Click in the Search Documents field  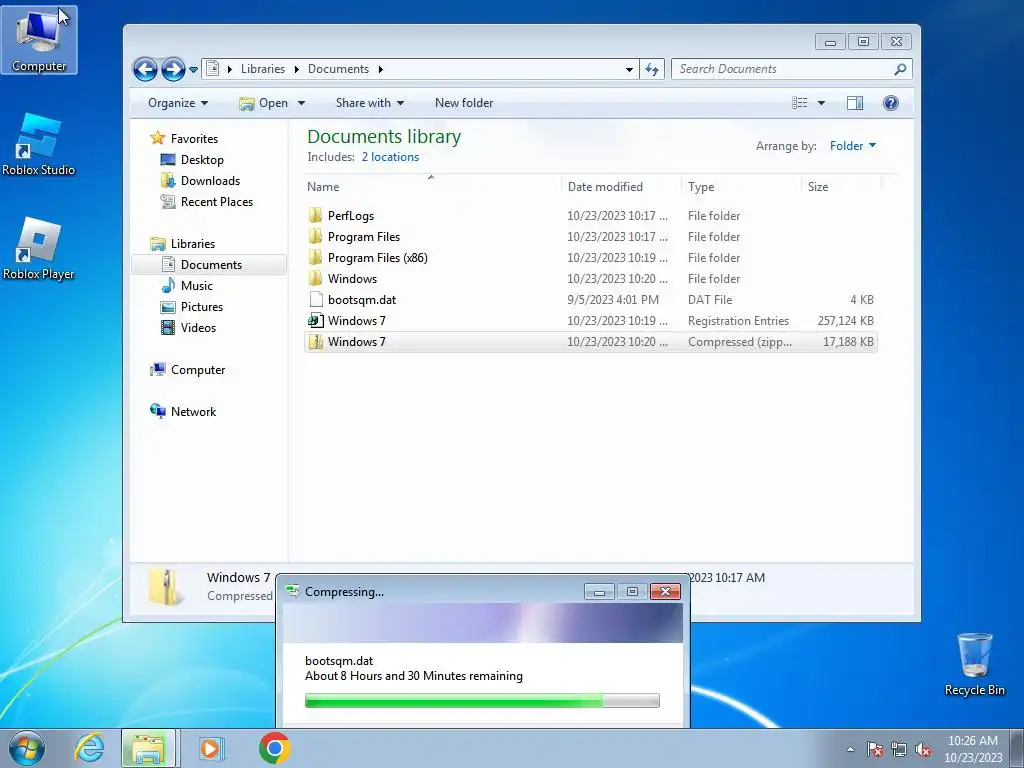[x=792, y=69]
